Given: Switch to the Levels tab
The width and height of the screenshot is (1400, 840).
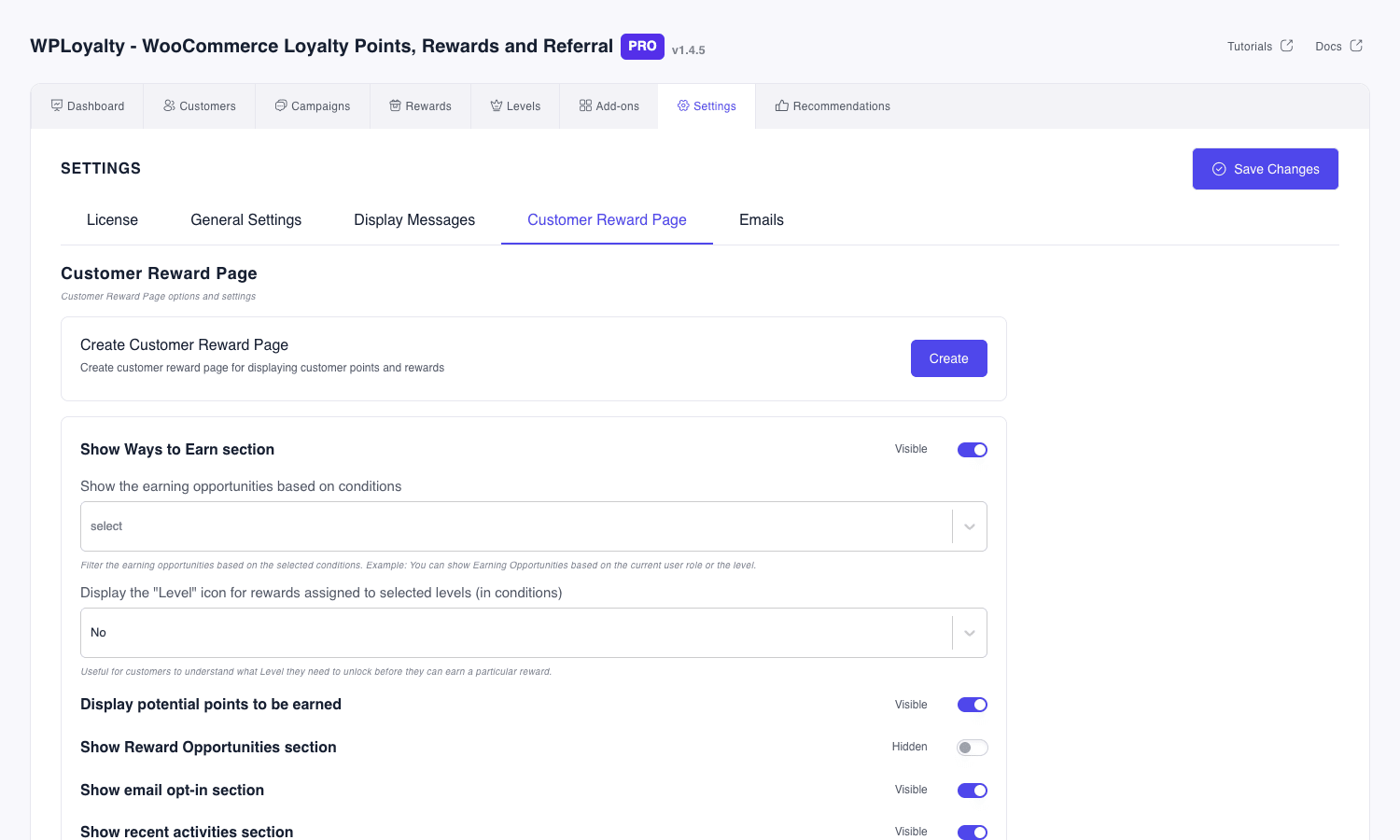Looking at the screenshot, I should 515,106.
